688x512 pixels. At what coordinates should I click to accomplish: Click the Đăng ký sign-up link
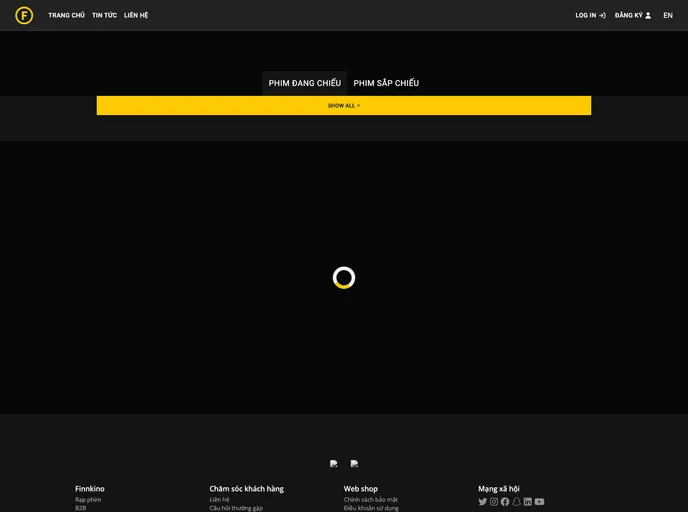tap(633, 15)
